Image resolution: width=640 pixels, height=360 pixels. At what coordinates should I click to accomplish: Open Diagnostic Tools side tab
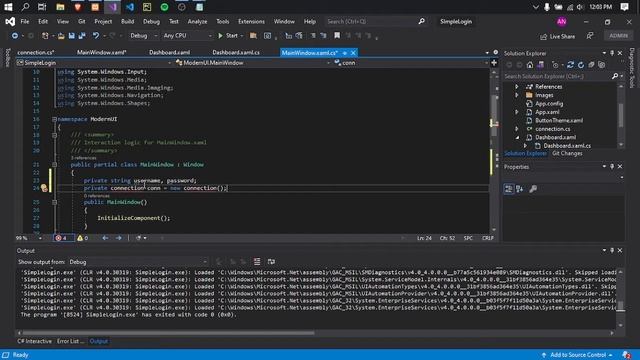(632, 68)
